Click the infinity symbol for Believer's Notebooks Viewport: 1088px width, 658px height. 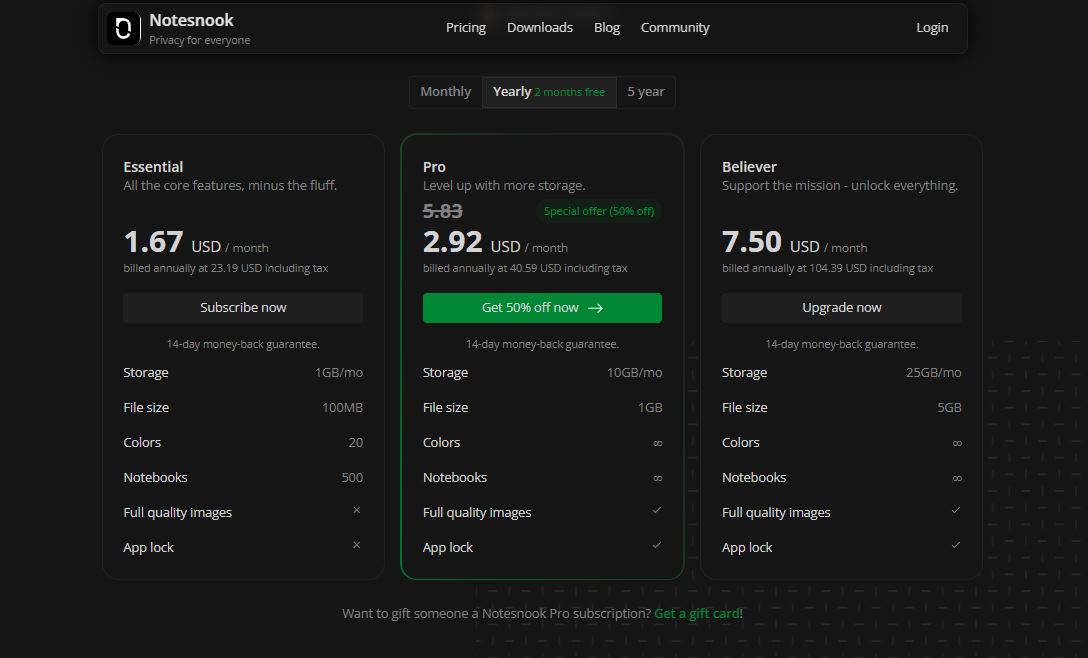pos(956,477)
